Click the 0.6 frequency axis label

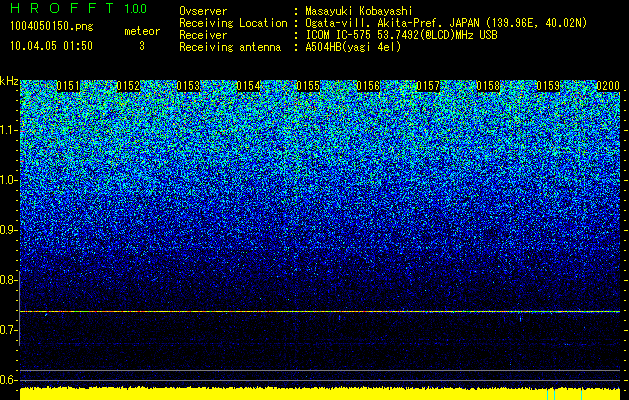pos(7,380)
